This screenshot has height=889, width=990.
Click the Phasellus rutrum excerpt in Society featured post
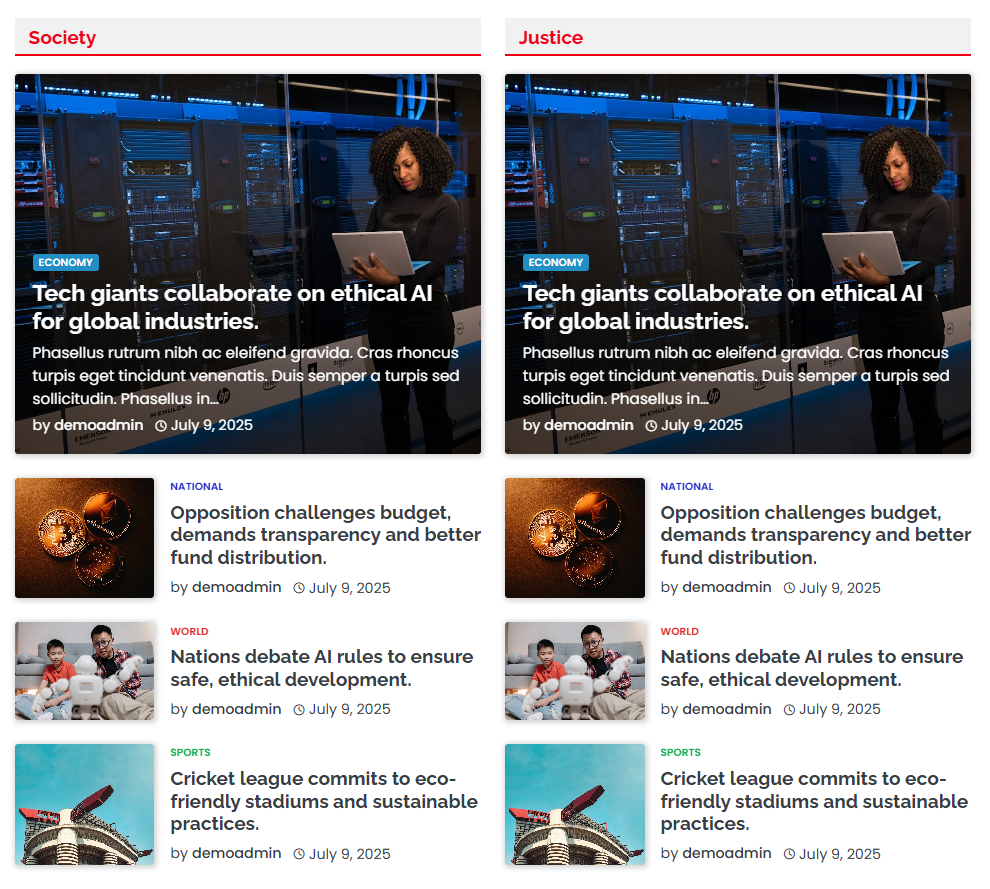[246, 376]
